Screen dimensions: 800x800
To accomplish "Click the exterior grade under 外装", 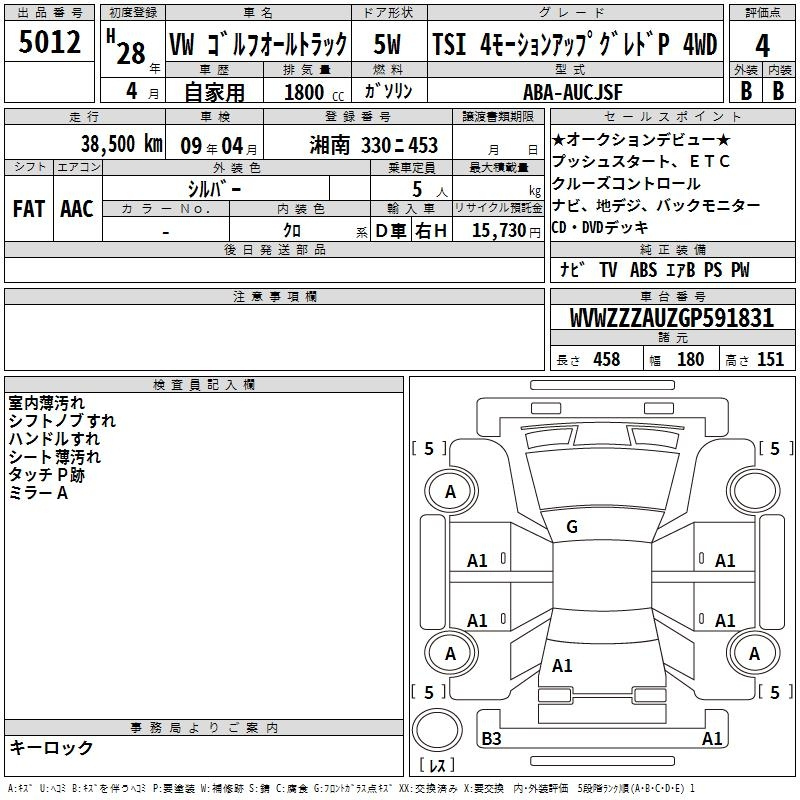I will pos(745,91).
